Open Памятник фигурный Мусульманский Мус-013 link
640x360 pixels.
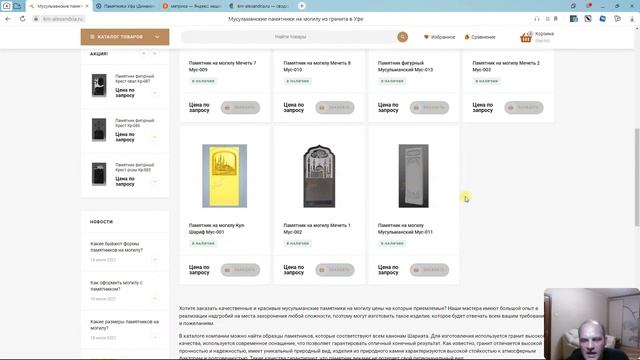coord(405,66)
